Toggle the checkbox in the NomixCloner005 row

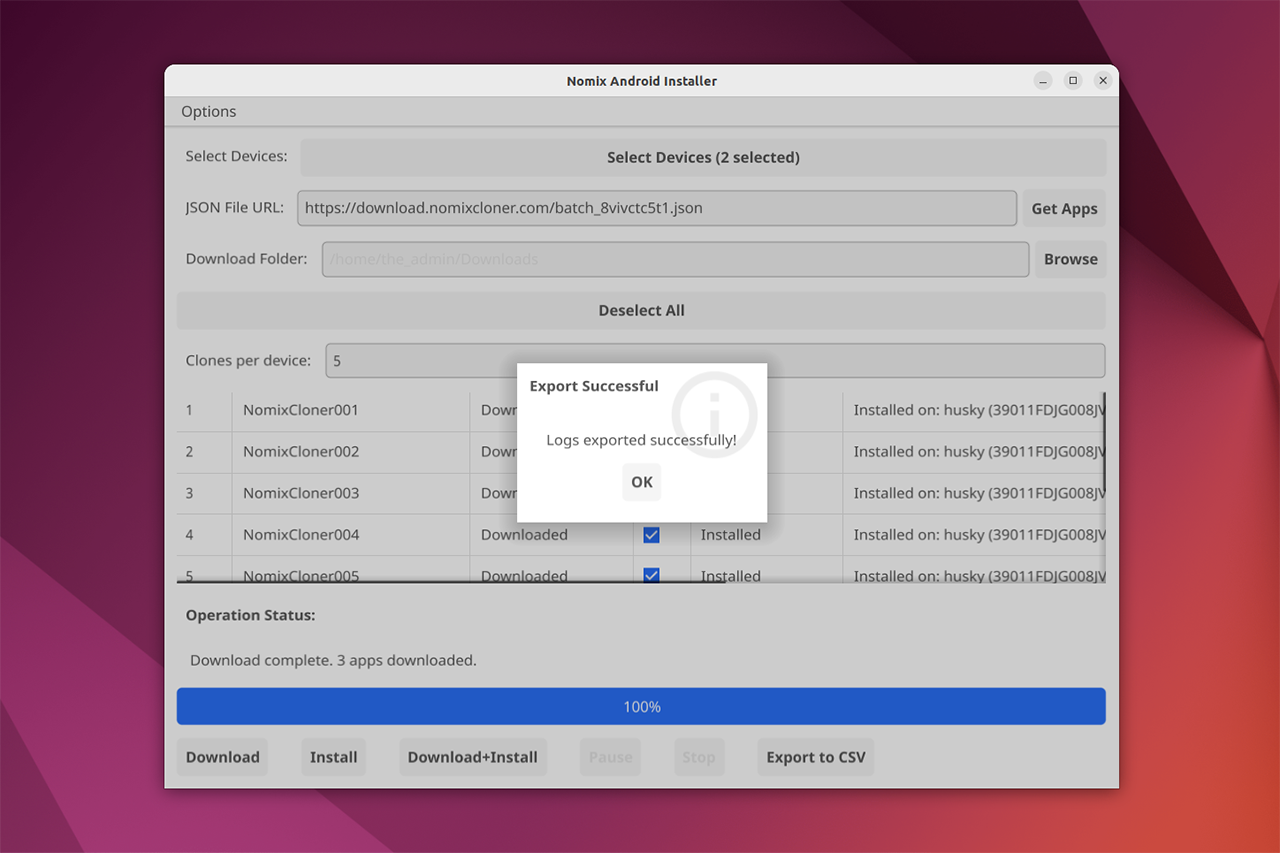click(651, 575)
